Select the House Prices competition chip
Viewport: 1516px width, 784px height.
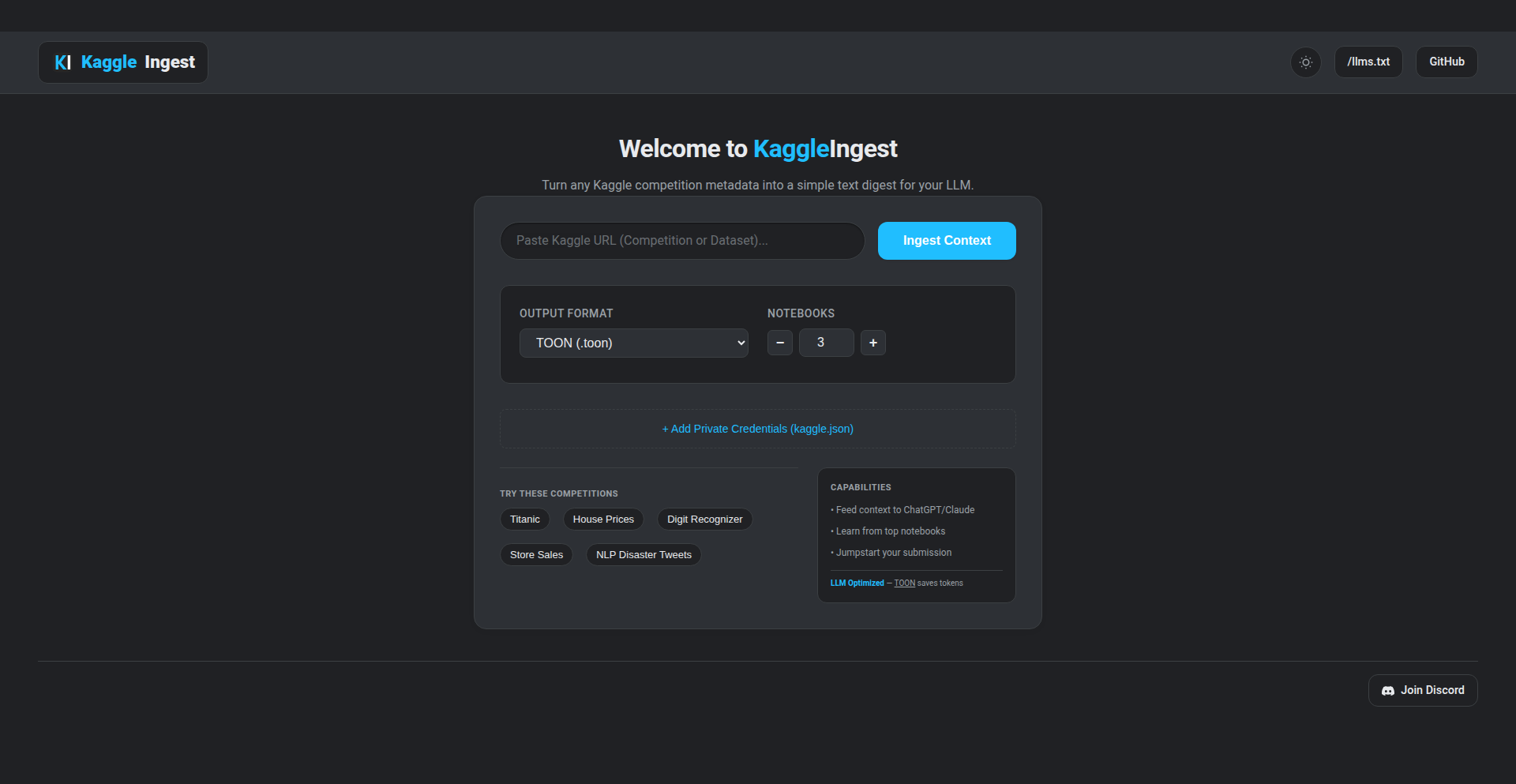(x=603, y=519)
